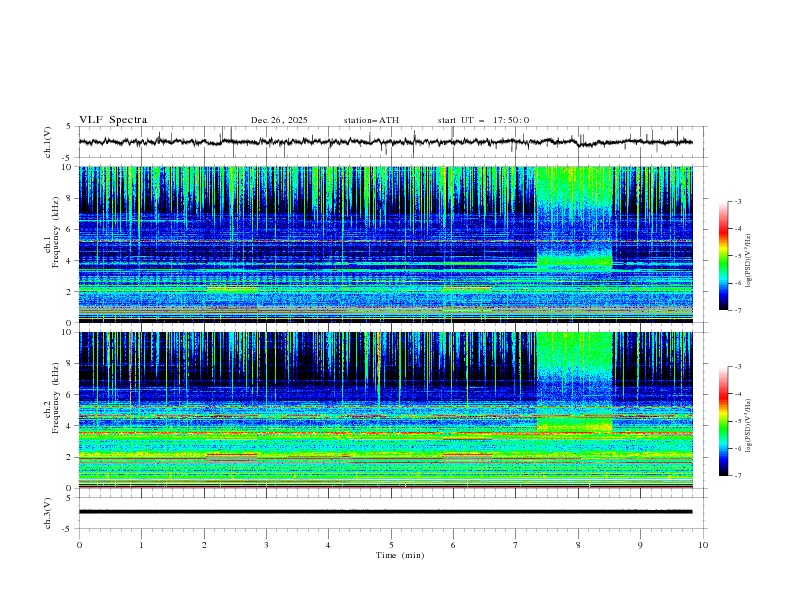Click the broadband noise burst in ch.2 spectrogram
Image resolution: width=792 pixels, height=612 pixels.
tap(574, 382)
